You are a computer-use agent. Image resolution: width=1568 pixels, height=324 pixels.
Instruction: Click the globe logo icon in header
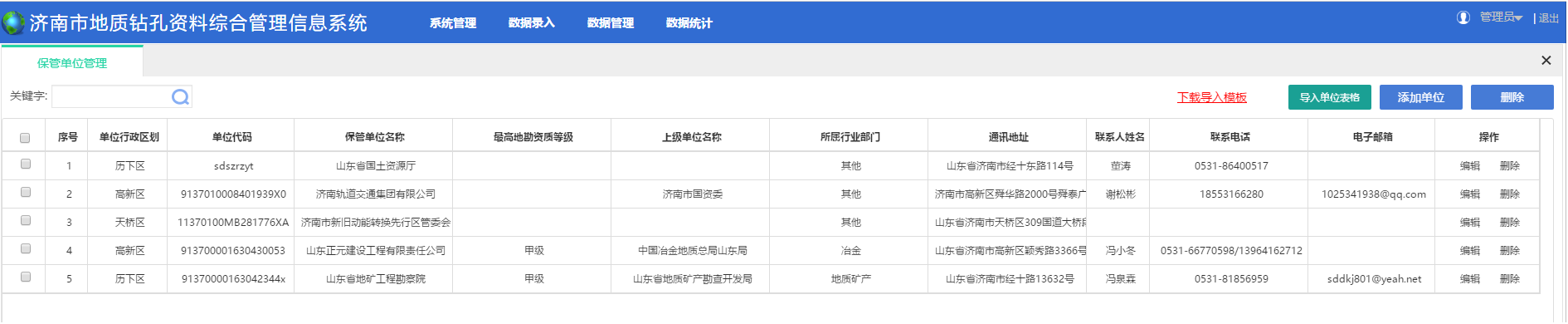[13, 22]
